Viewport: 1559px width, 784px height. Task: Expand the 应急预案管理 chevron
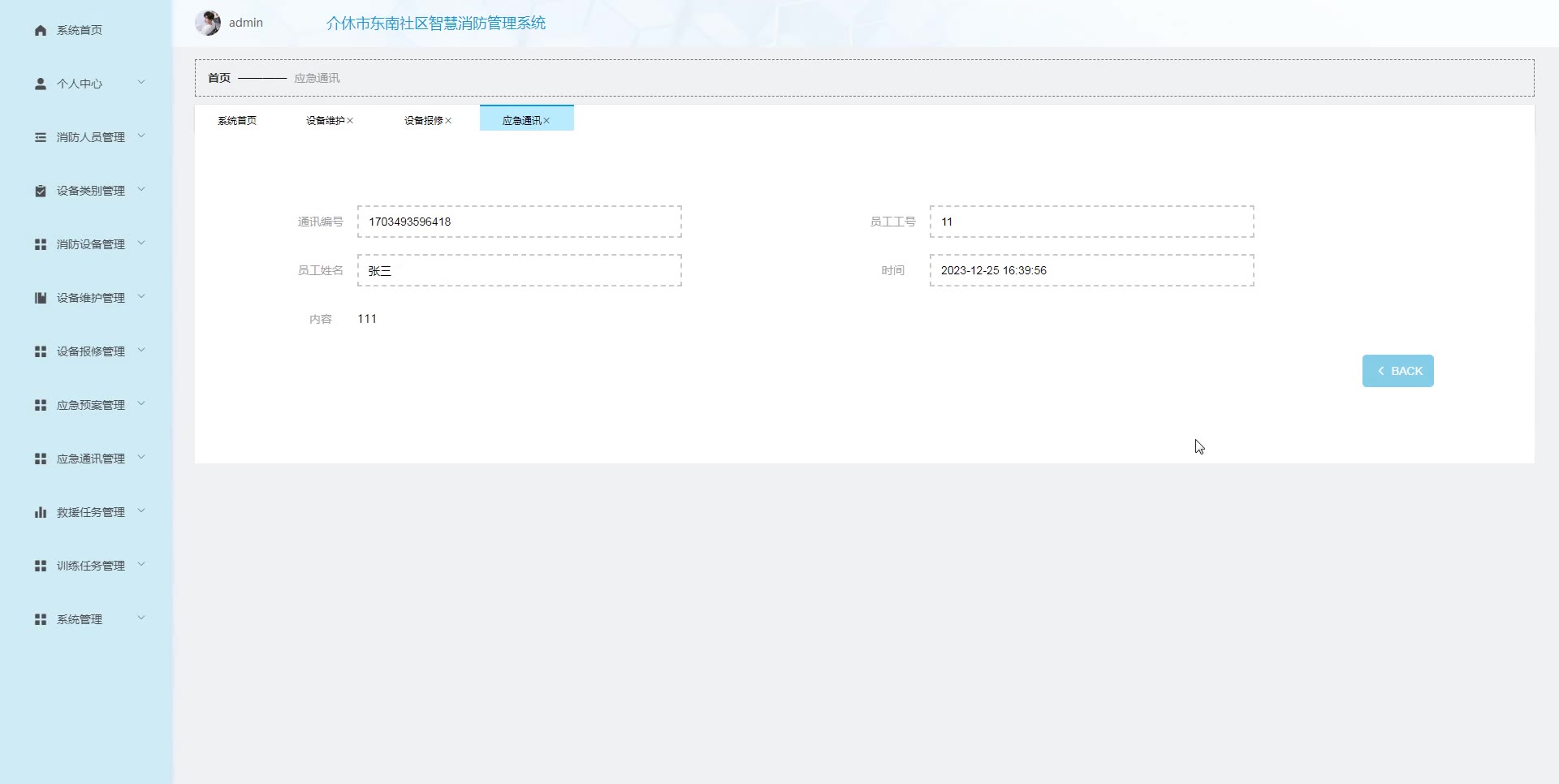(141, 404)
